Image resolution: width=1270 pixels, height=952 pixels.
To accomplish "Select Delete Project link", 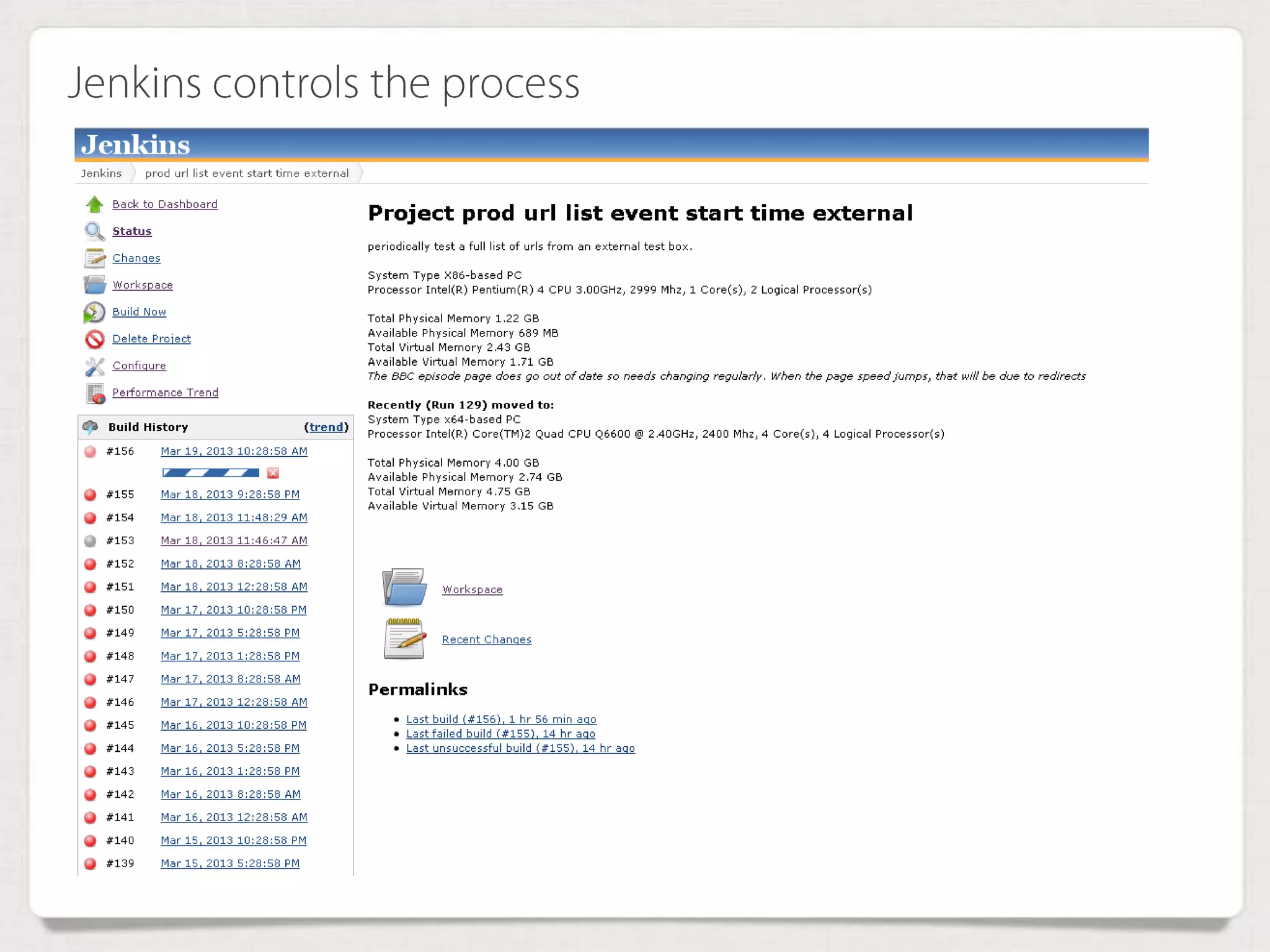I will [152, 339].
